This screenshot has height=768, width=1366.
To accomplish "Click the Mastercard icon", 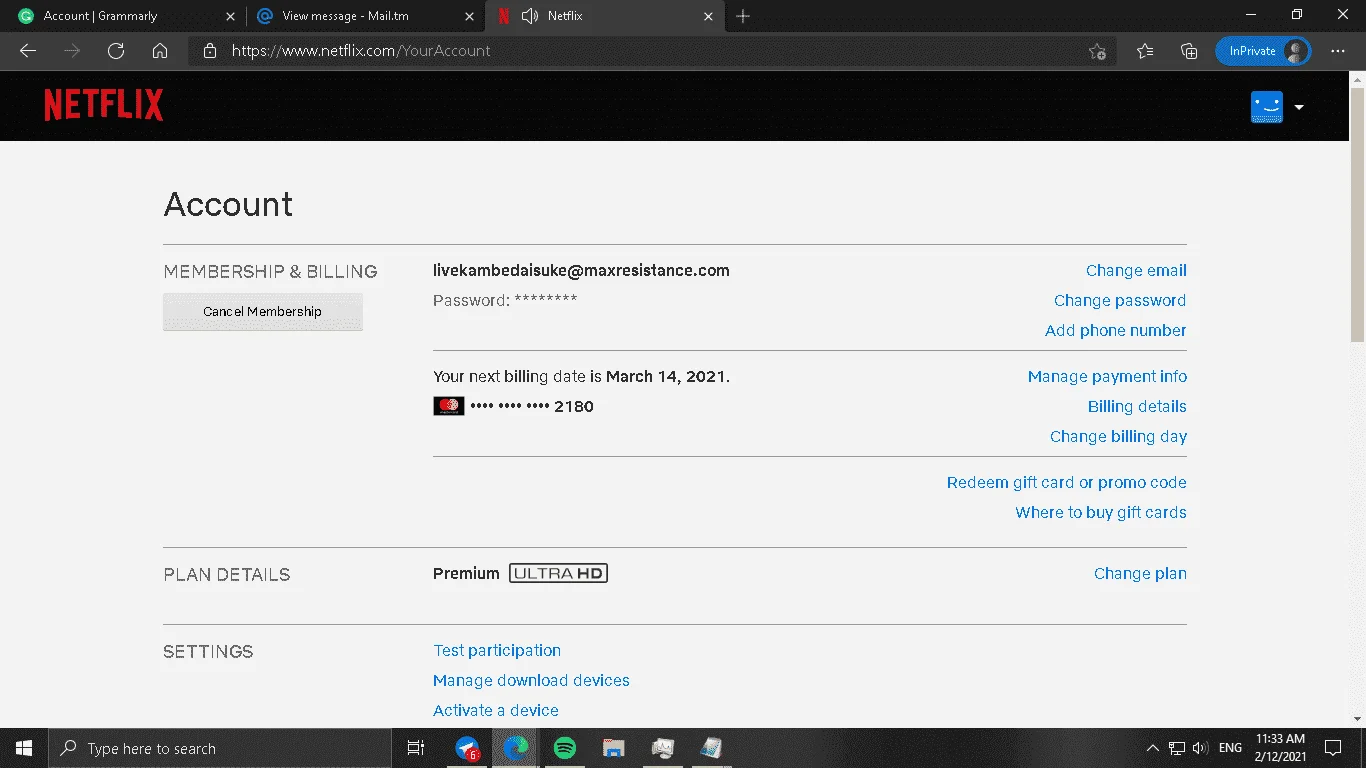I will pyautogui.click(x=449, y=406).
